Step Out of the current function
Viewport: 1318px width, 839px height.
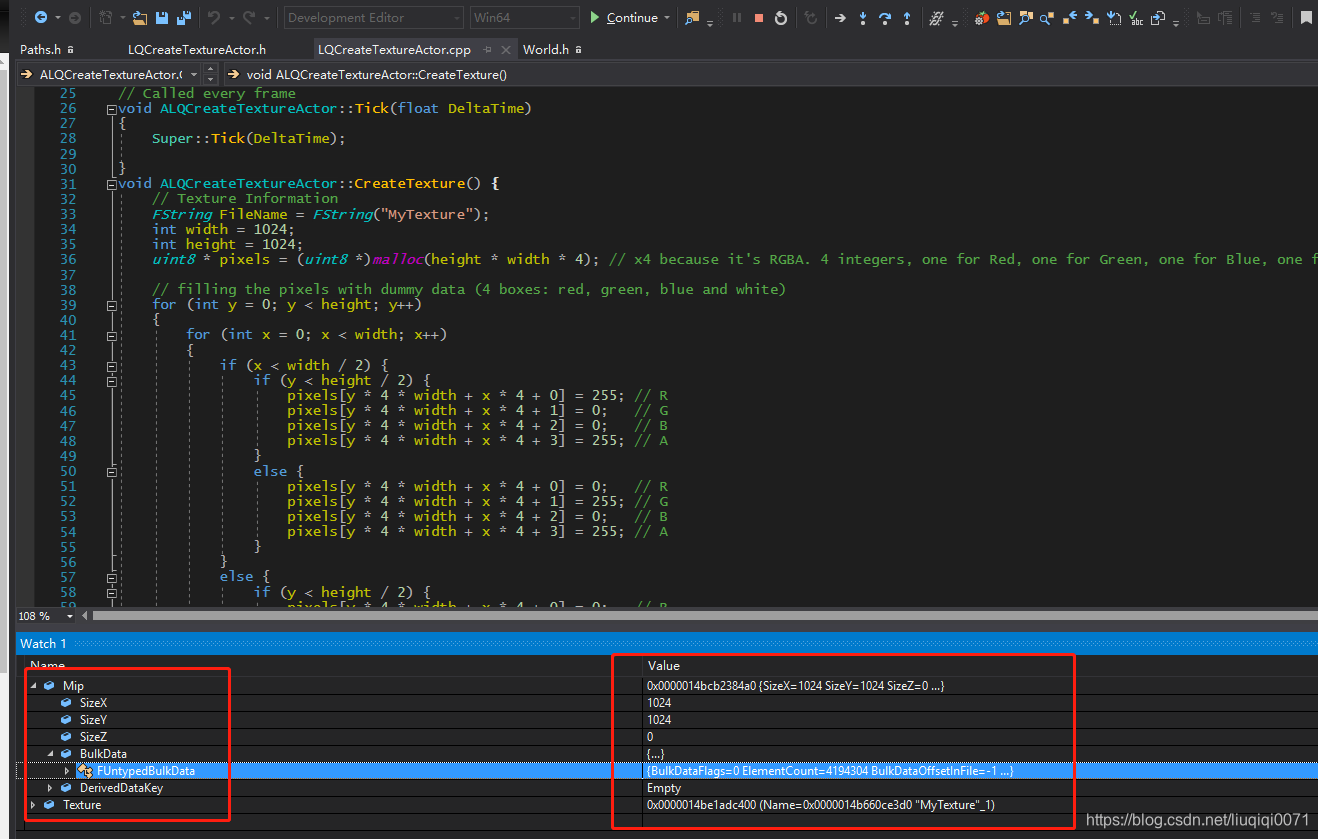point(907,18)
